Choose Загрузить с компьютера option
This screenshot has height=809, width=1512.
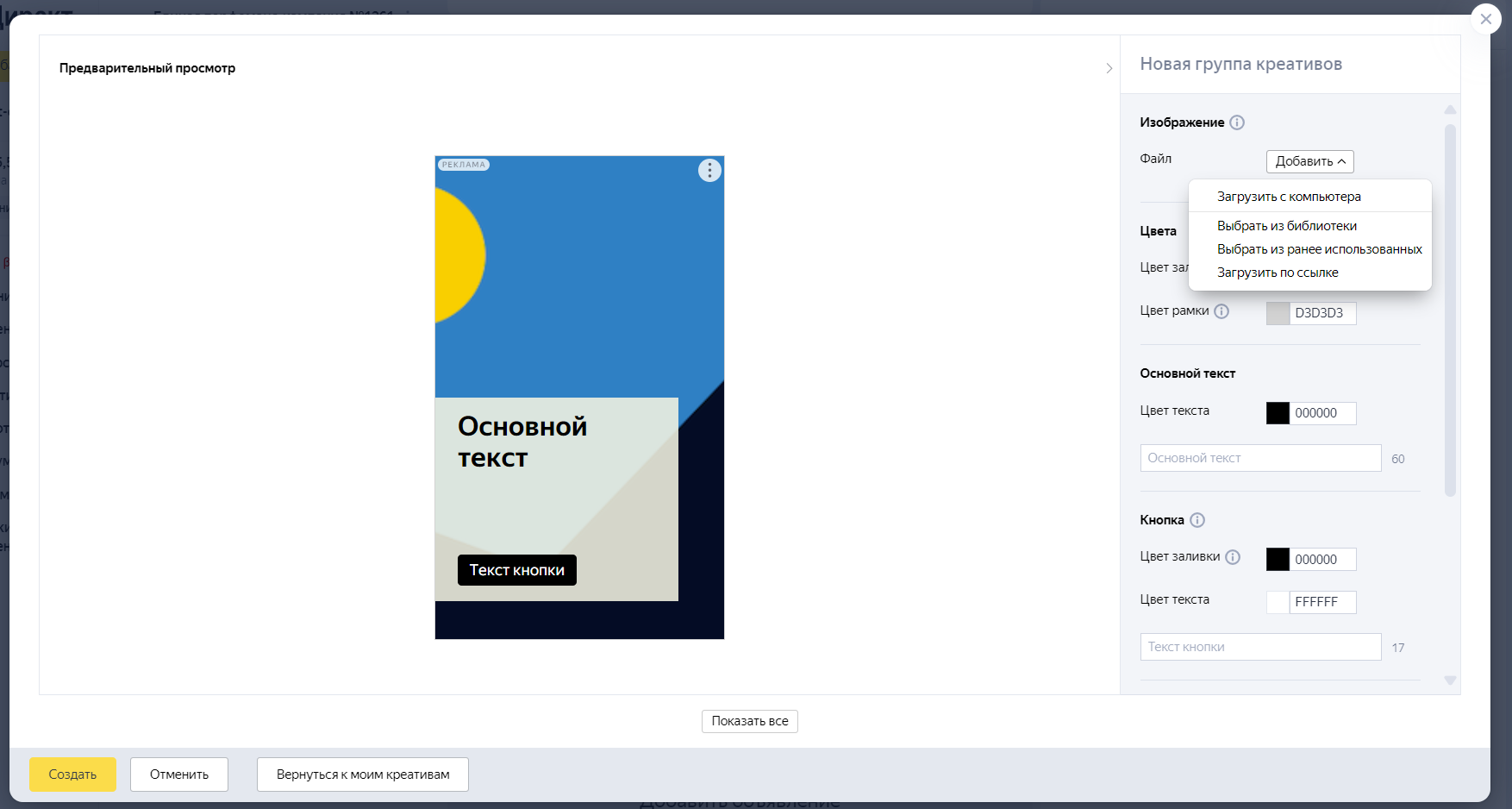(x=1309, y=197)
